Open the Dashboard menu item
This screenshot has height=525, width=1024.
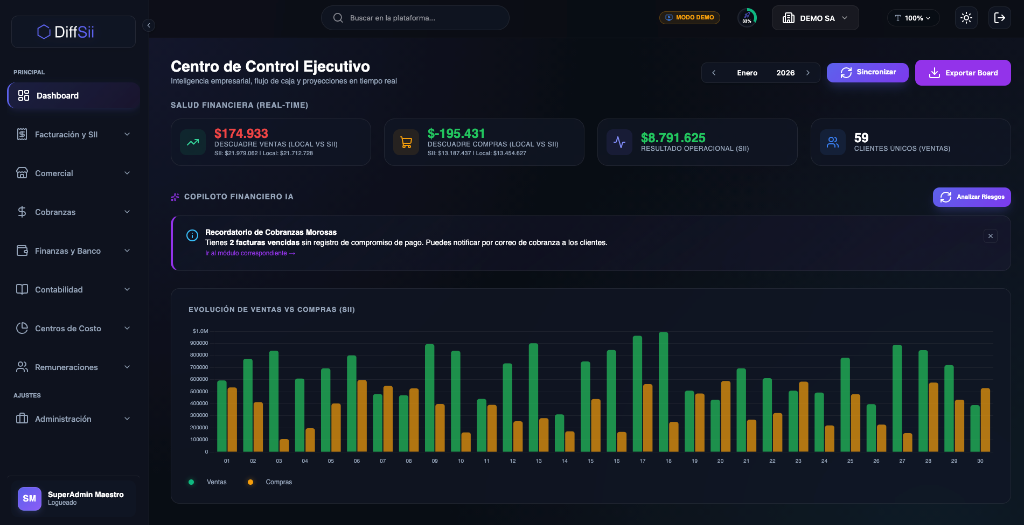[x=73, y=95]
